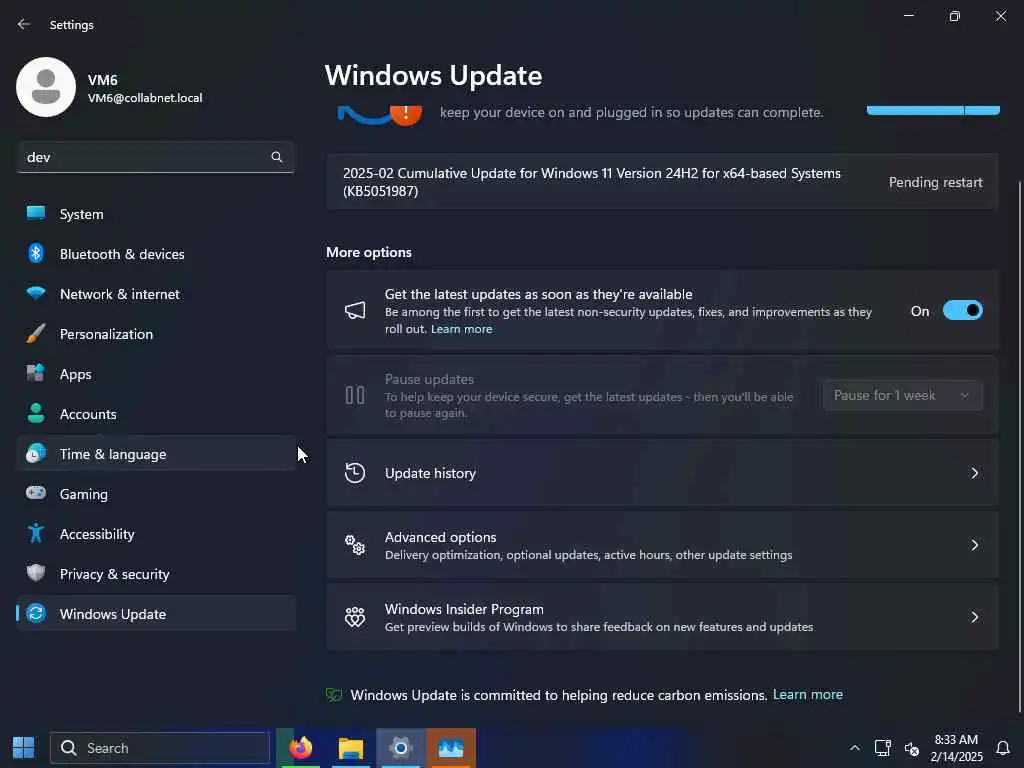Click the Time & language globe icon
Screen dimensions: 1024x768
(36, 453)
